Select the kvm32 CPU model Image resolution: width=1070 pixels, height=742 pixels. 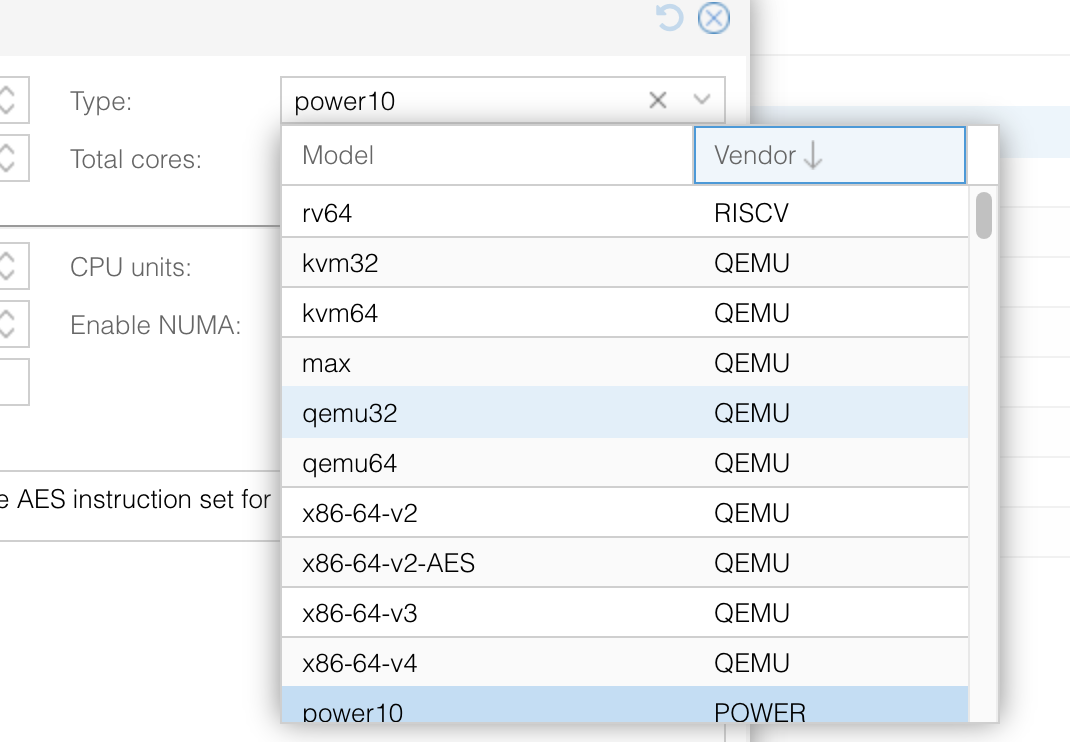point(625,263)
